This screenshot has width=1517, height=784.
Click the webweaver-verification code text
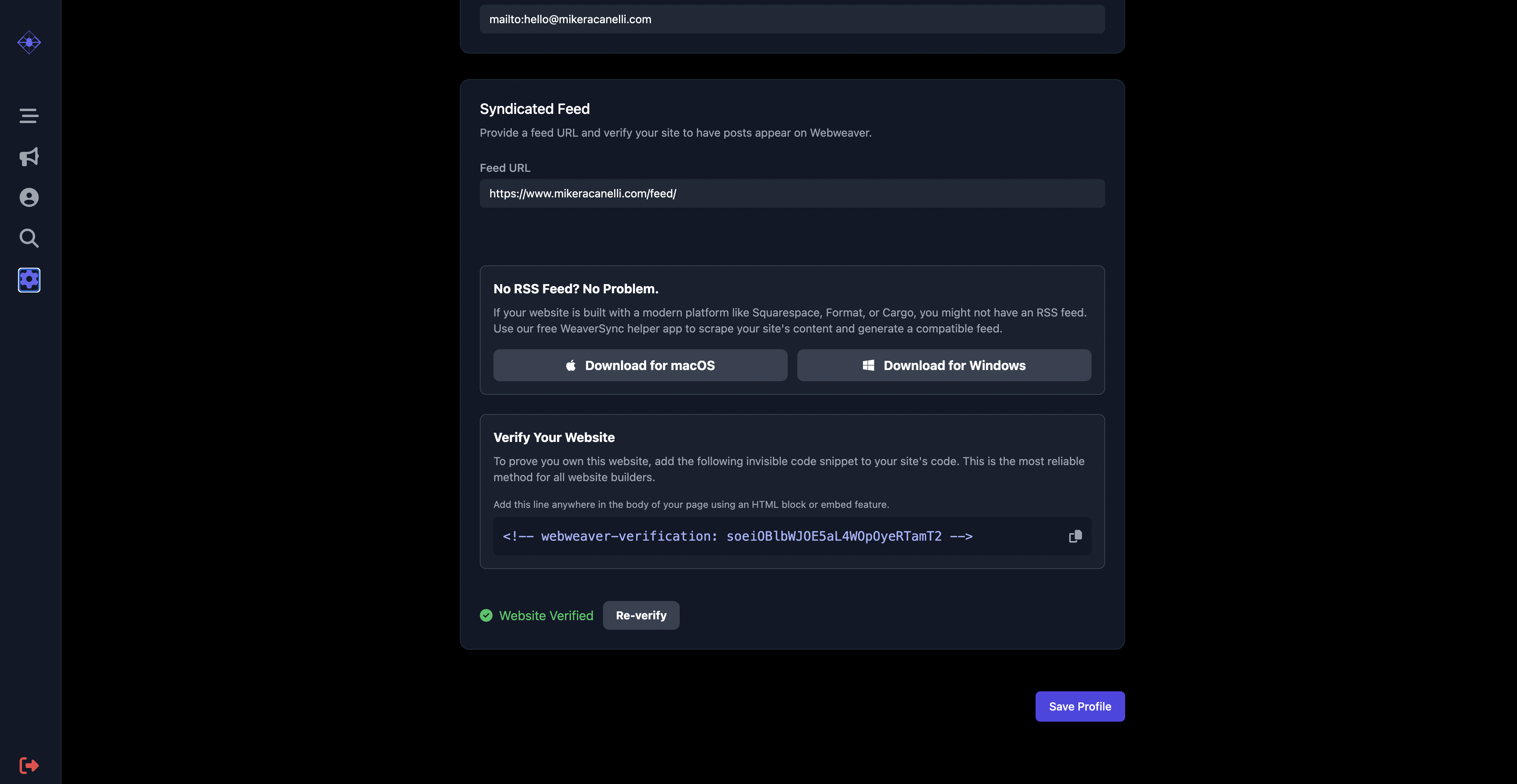pos(737,536)
